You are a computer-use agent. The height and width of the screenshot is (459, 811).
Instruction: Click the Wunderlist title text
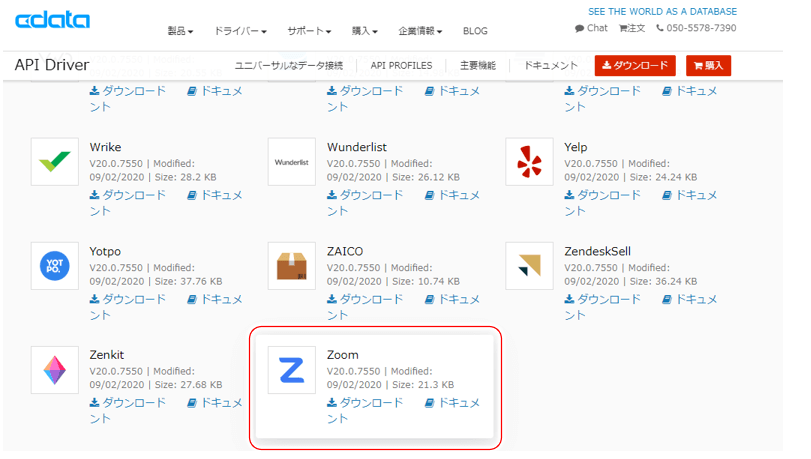[357, 147]
